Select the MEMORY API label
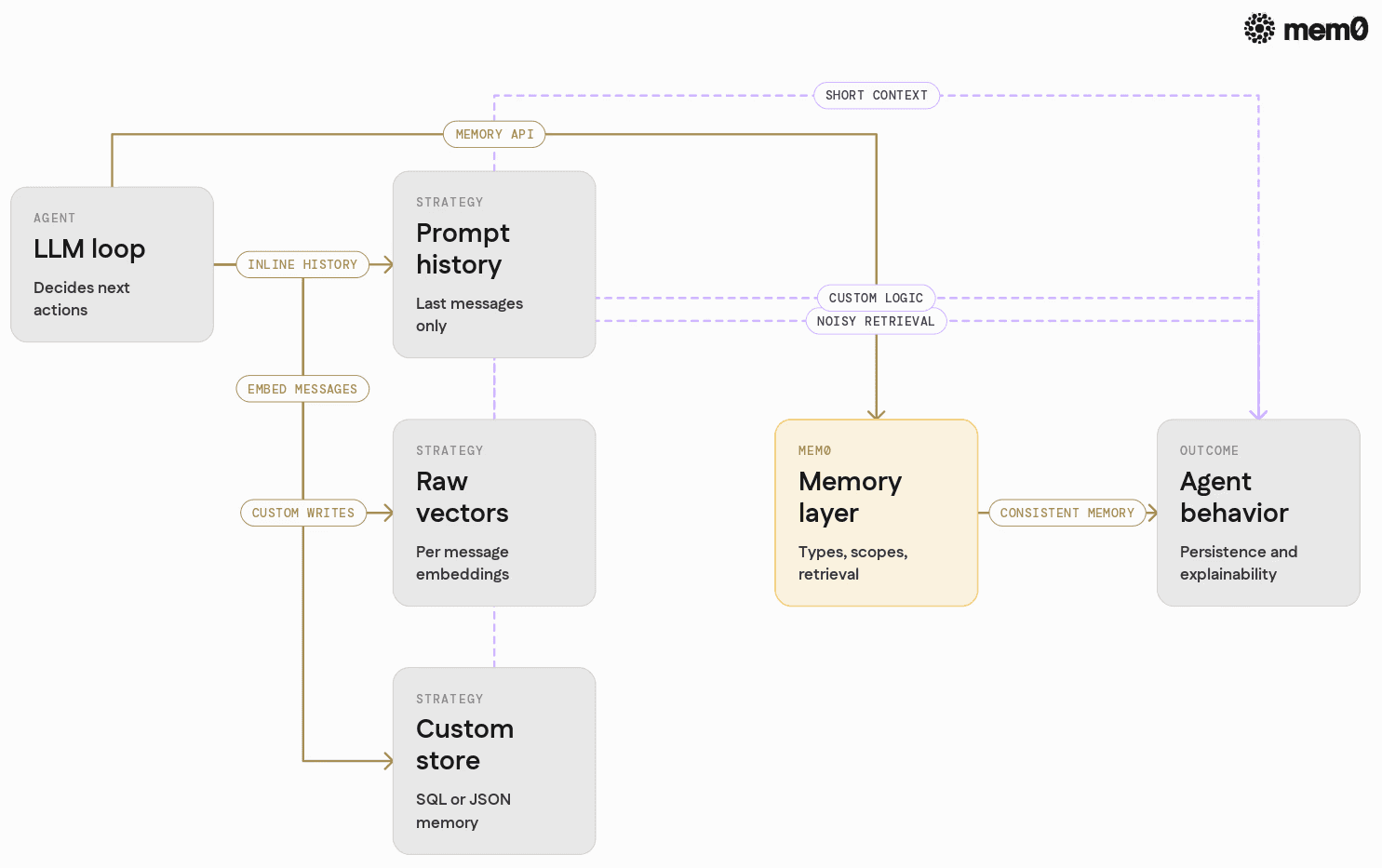Image resolution: width=1382 pixels, height=868 pixels. click(x=494, y=135)
